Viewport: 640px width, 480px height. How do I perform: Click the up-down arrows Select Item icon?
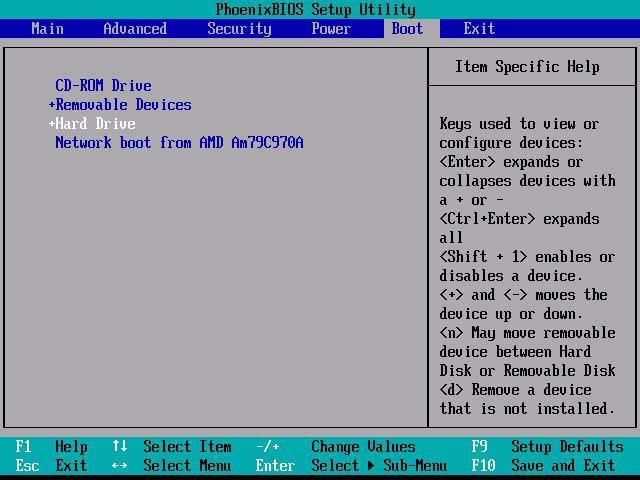click(120, 446)
